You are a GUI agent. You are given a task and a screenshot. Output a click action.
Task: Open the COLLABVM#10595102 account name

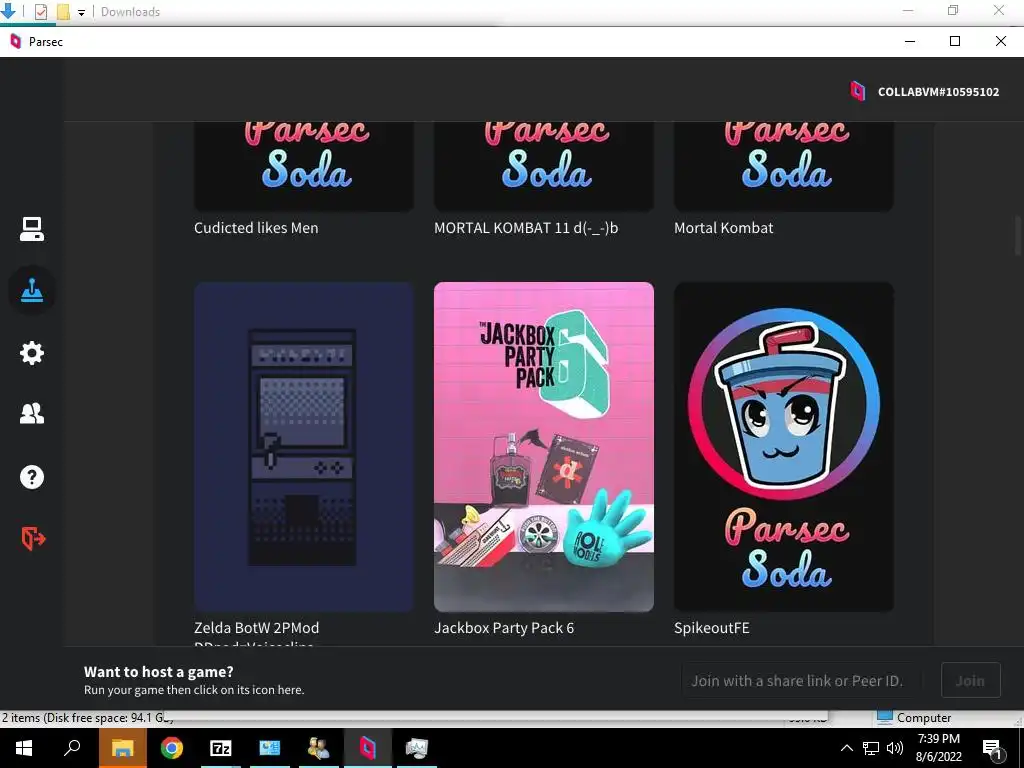pos(938,92)
